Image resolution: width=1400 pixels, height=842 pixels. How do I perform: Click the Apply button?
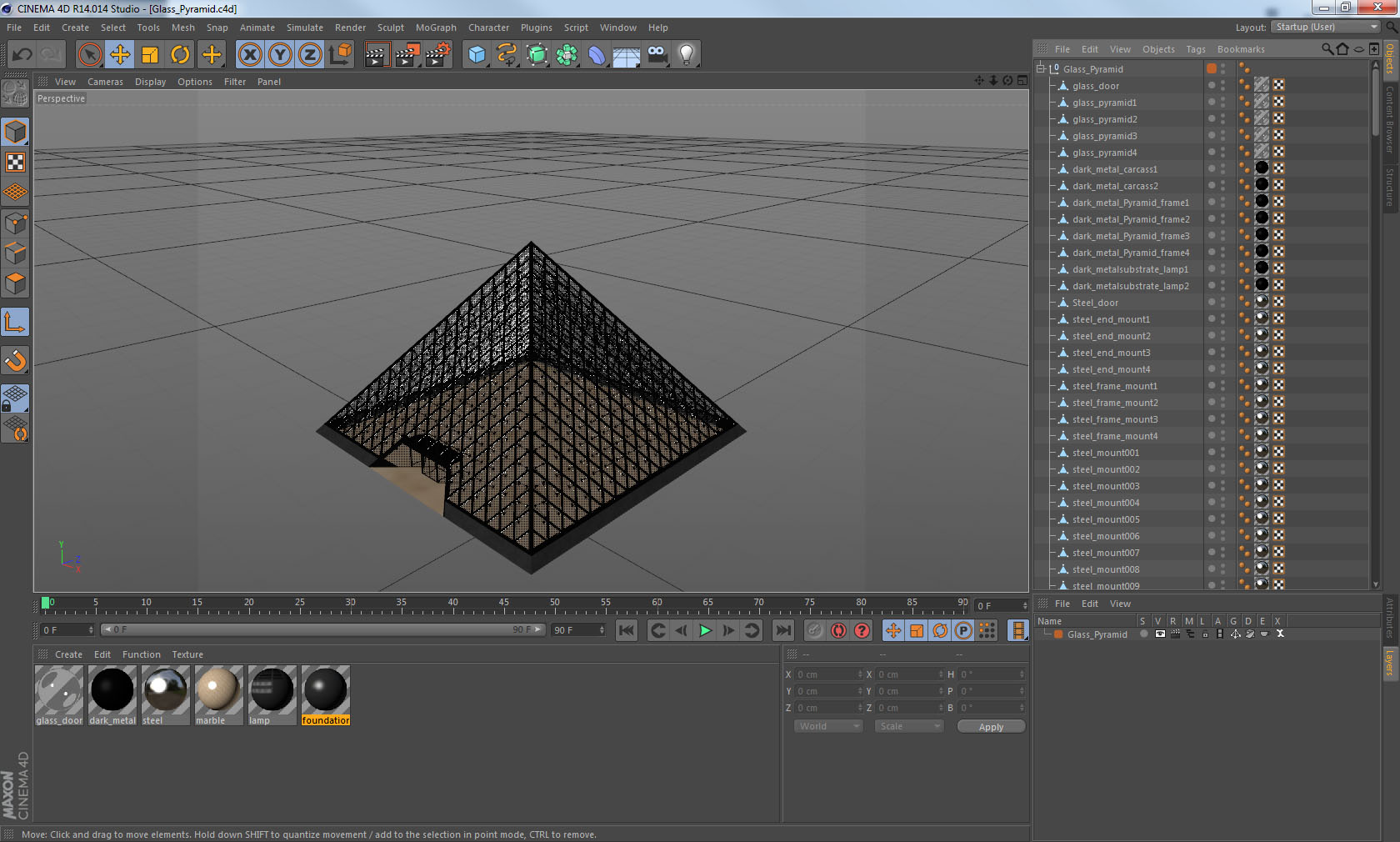991,727
